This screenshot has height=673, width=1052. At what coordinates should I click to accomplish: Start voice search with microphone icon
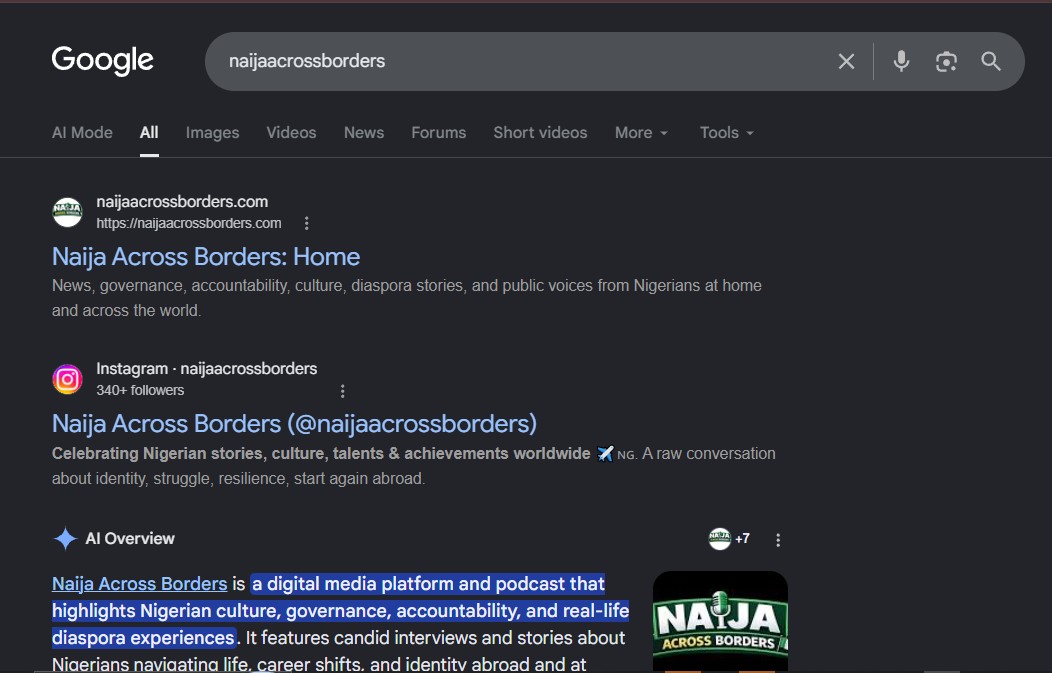[901, 61]
